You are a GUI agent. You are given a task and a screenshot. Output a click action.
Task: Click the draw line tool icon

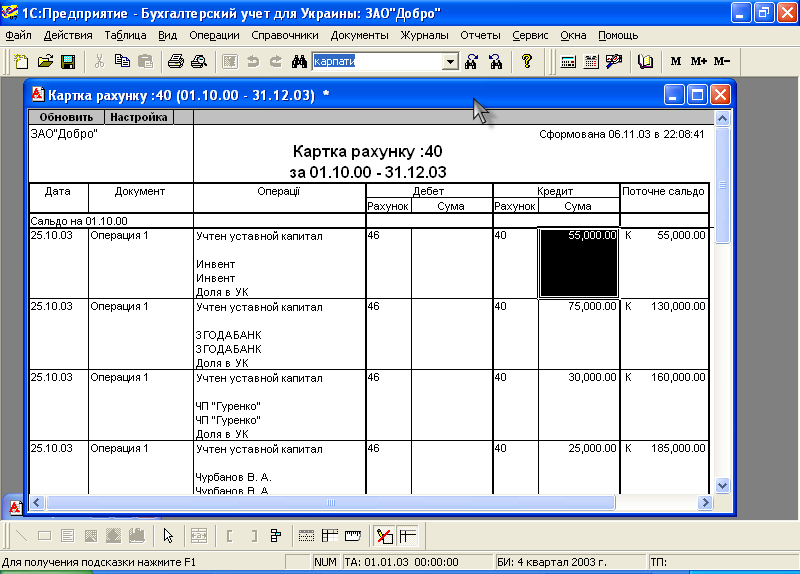point(21,536)
